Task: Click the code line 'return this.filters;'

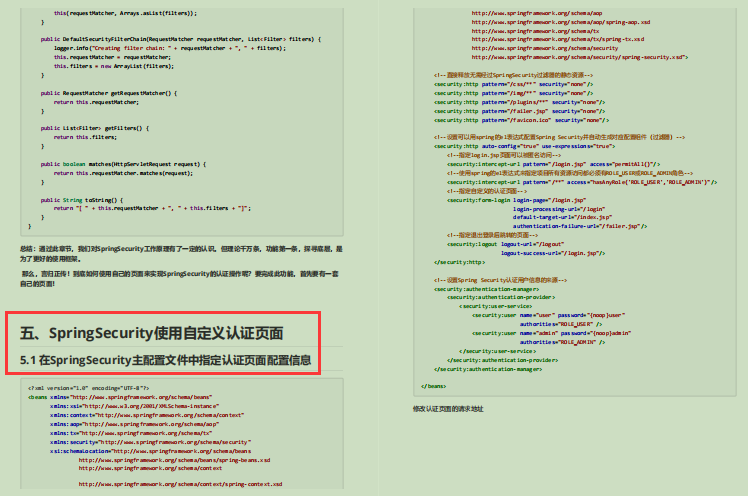Action: 85,137
